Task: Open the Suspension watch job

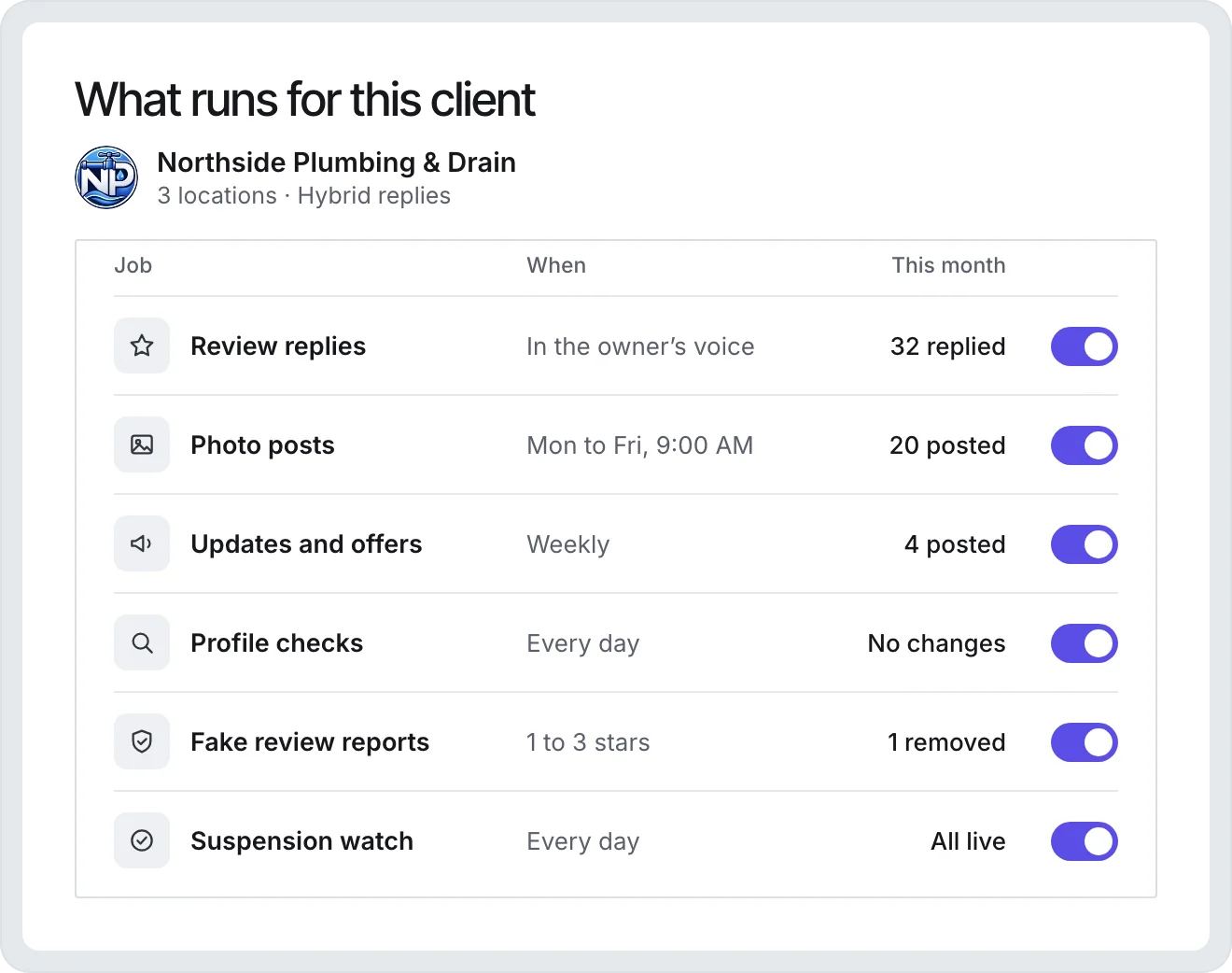Action: coord(301,841)
